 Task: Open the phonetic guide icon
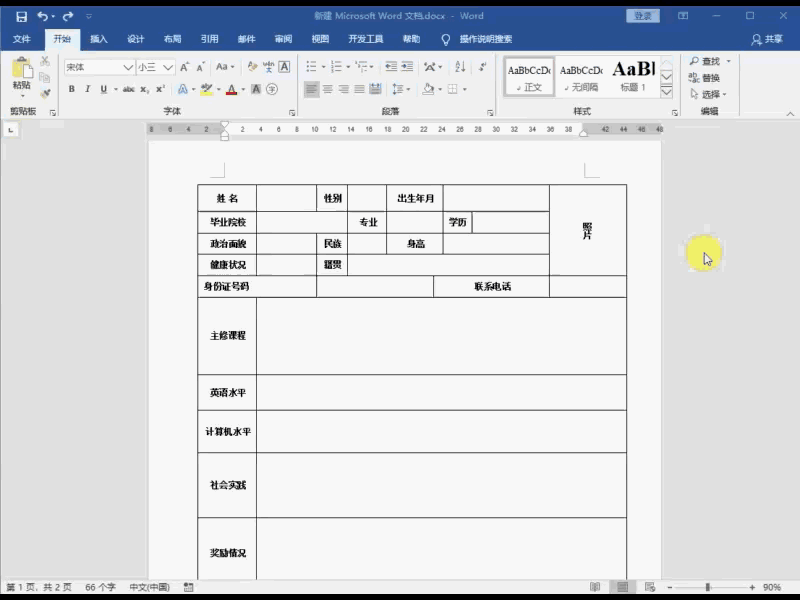click(268, 67)
